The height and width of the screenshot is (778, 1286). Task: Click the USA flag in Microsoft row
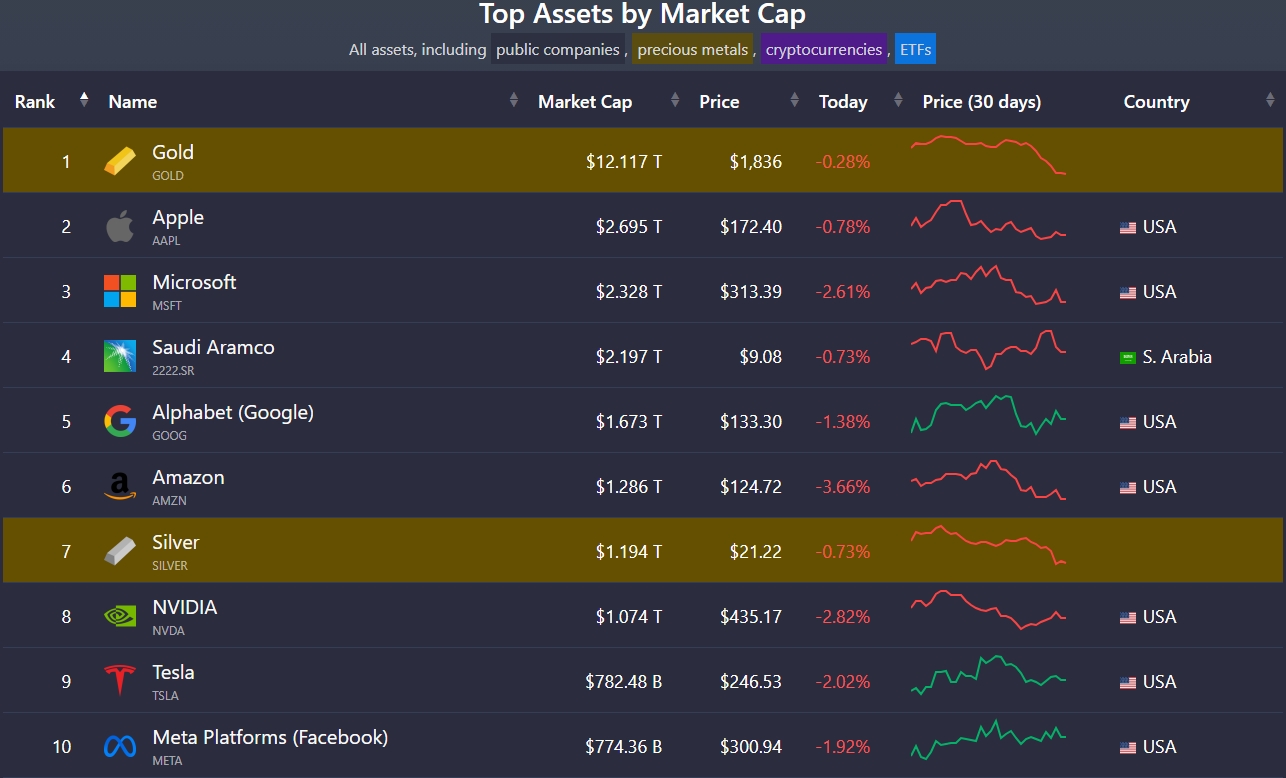tap(1128, 292)
